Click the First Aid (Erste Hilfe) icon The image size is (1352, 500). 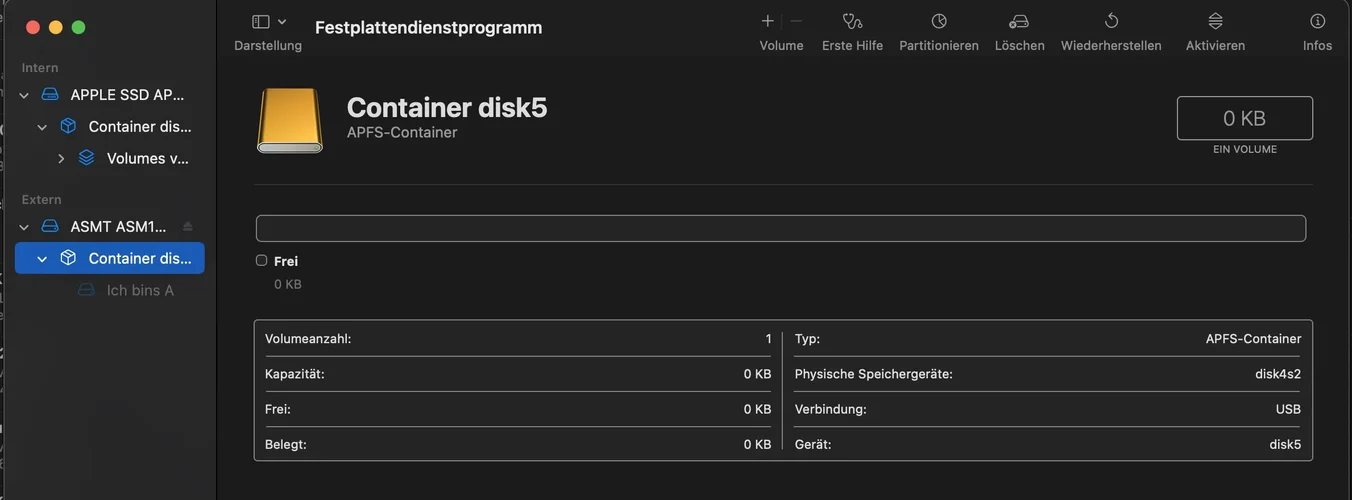852,21
